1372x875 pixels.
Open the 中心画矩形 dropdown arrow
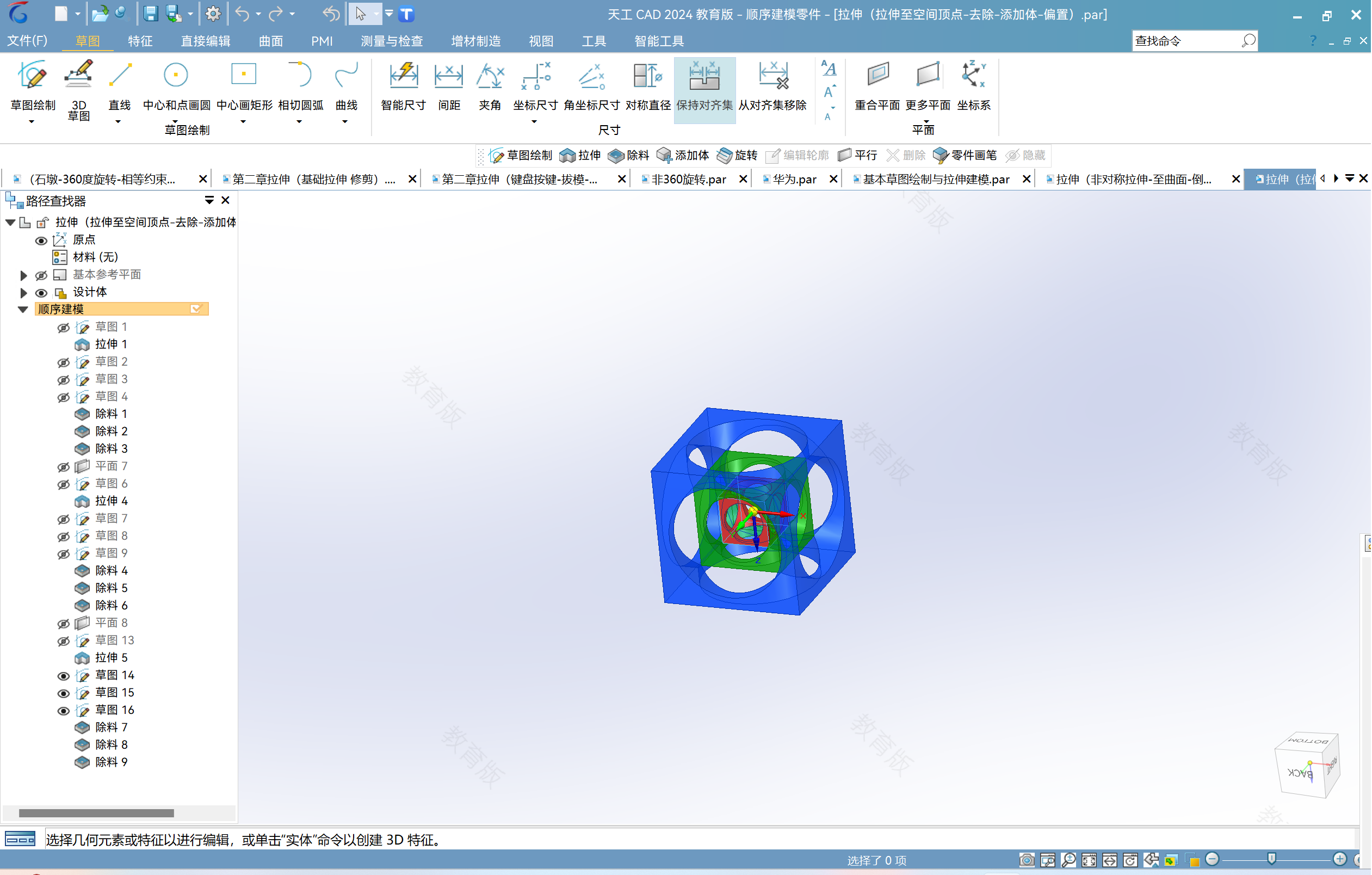(243, 121)
